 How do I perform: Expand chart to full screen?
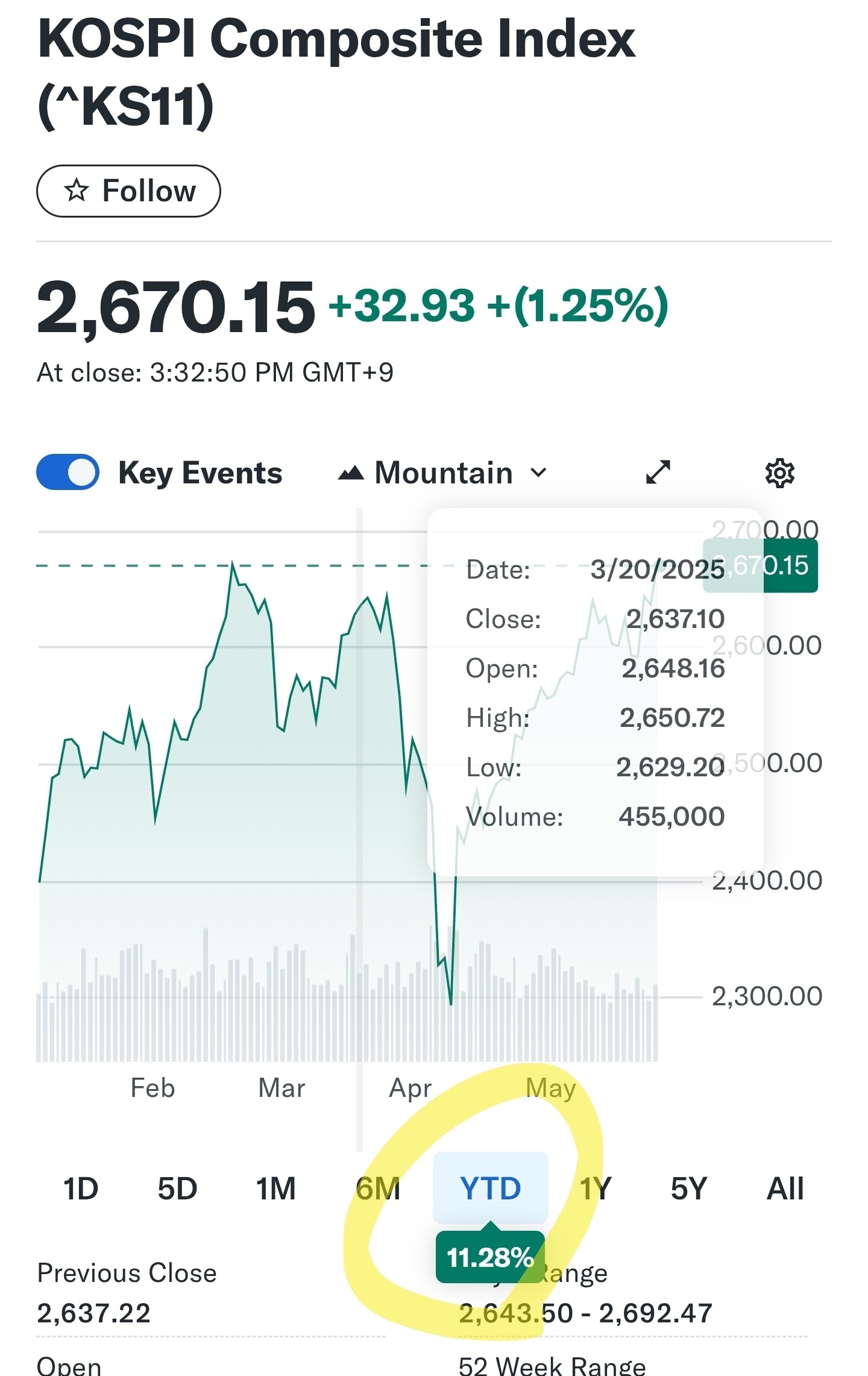(x=658, y=472)
